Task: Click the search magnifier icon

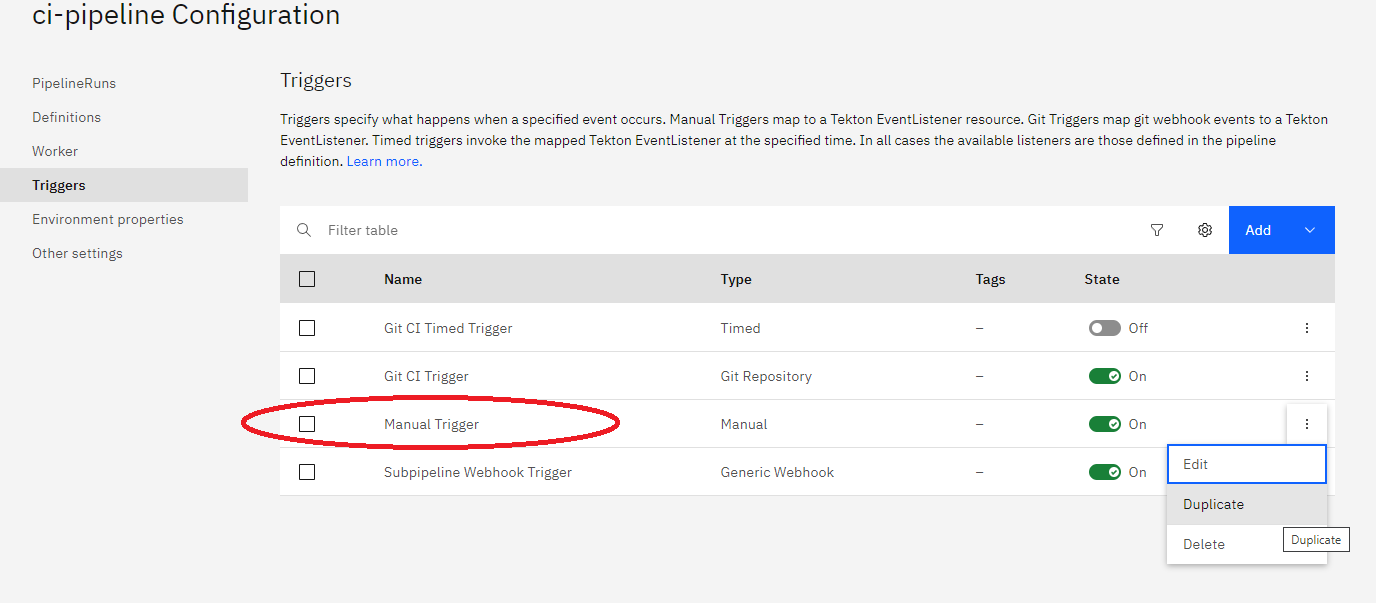Action: [x=304, y=230]
